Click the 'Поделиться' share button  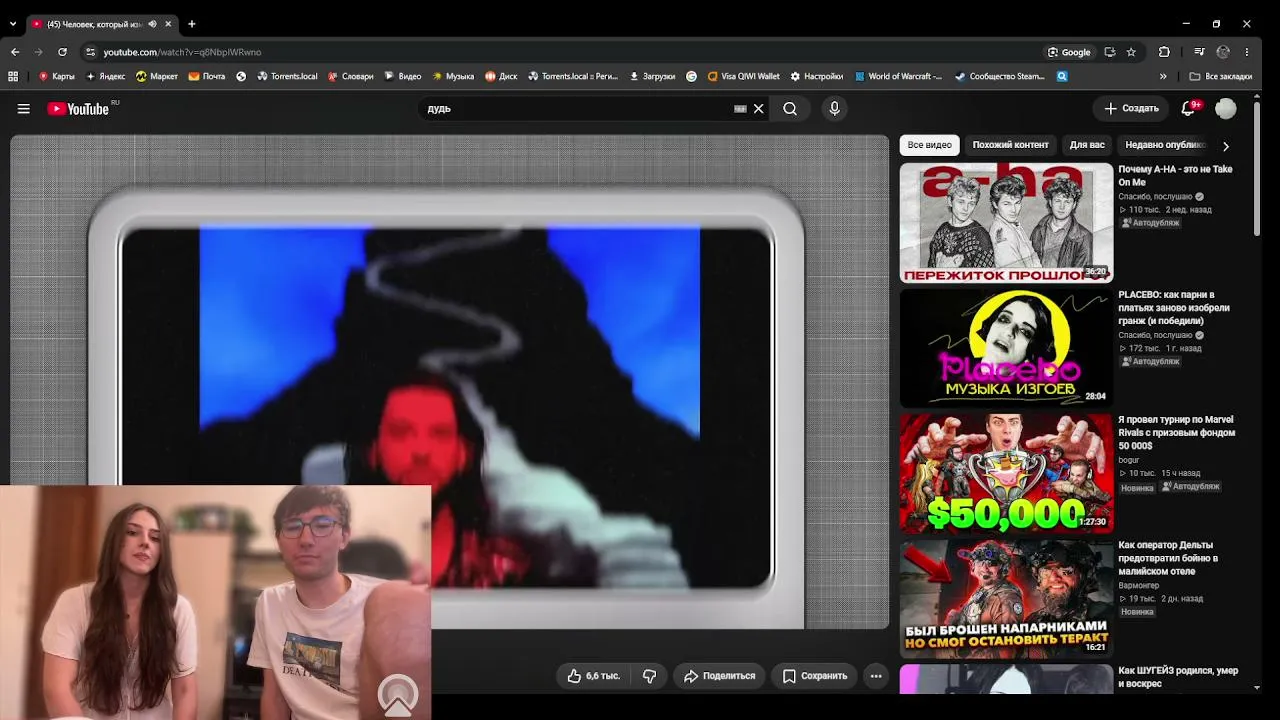[x=719, y=676]
